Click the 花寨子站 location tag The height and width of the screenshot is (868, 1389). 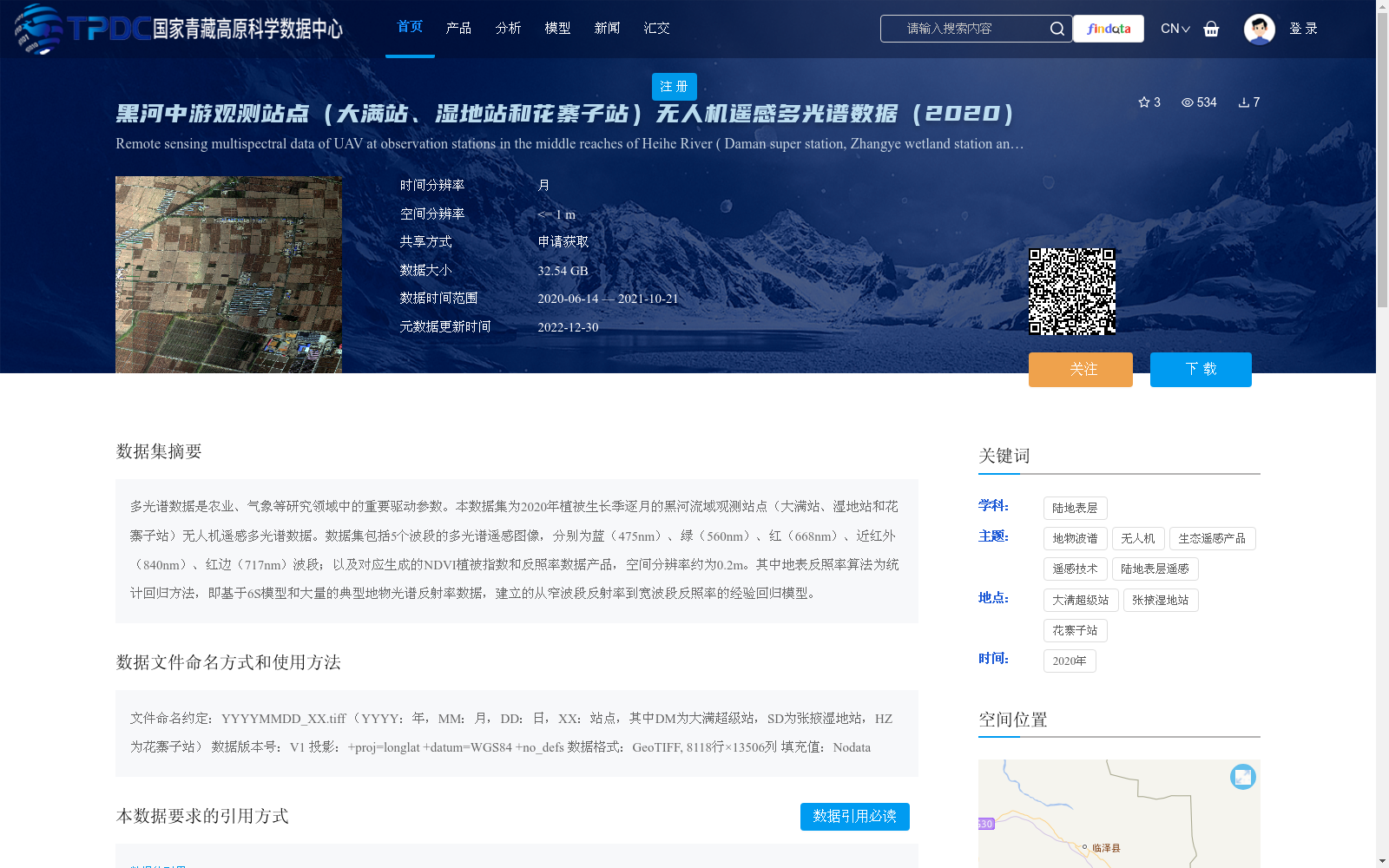1075,631
